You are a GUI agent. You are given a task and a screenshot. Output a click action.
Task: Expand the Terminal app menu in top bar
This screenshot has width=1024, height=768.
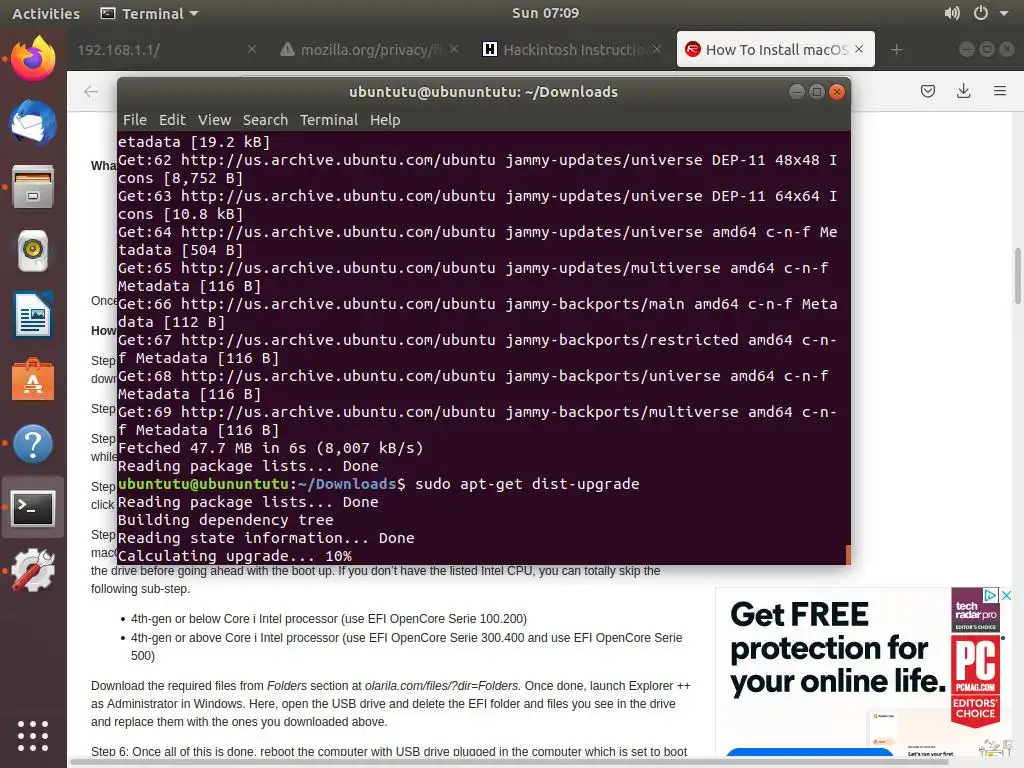(149, 13)
